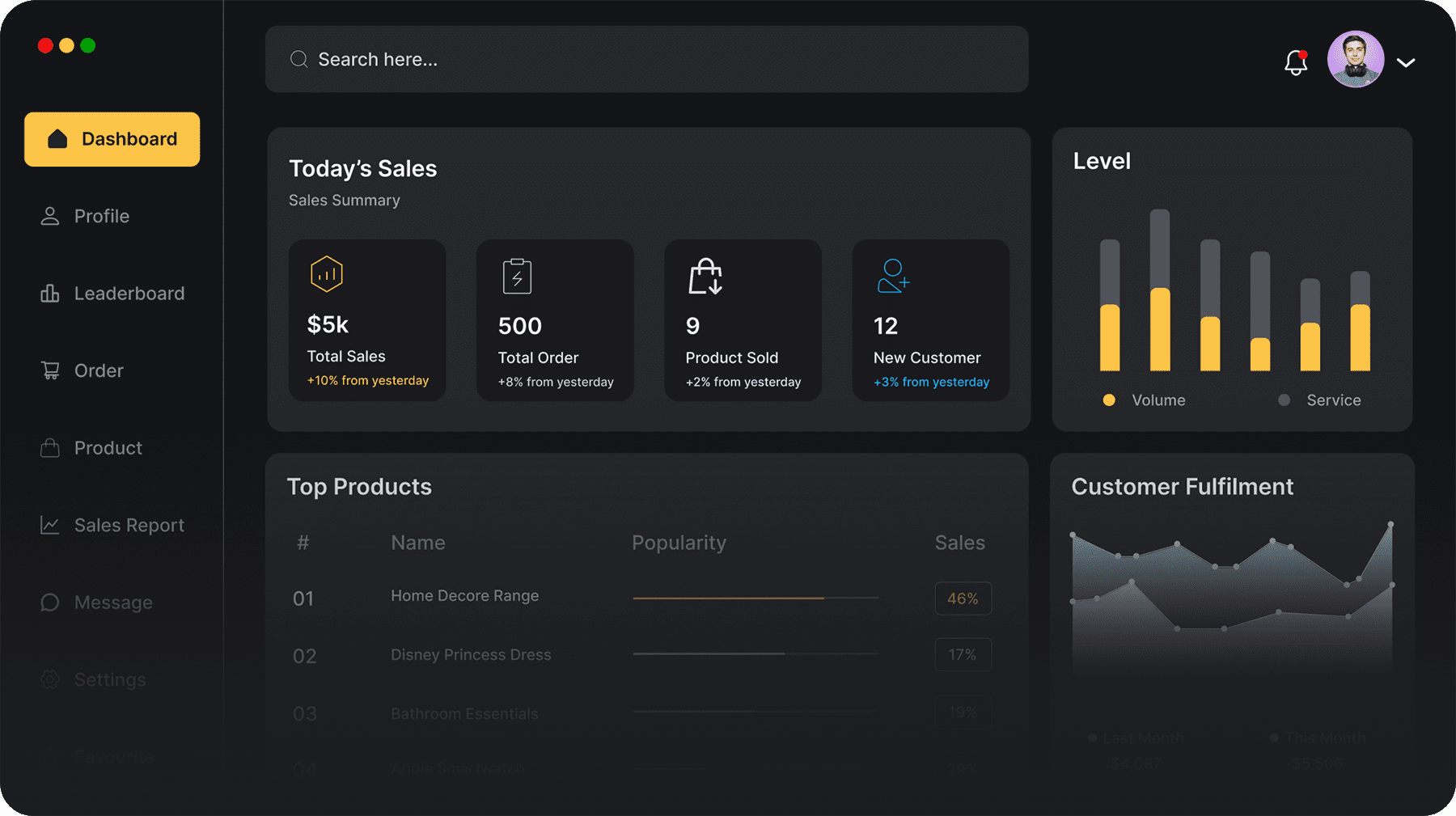Open the user profile avatar menu
This screenshot has height=816, width=1456.
click(x=1356, y=59)
